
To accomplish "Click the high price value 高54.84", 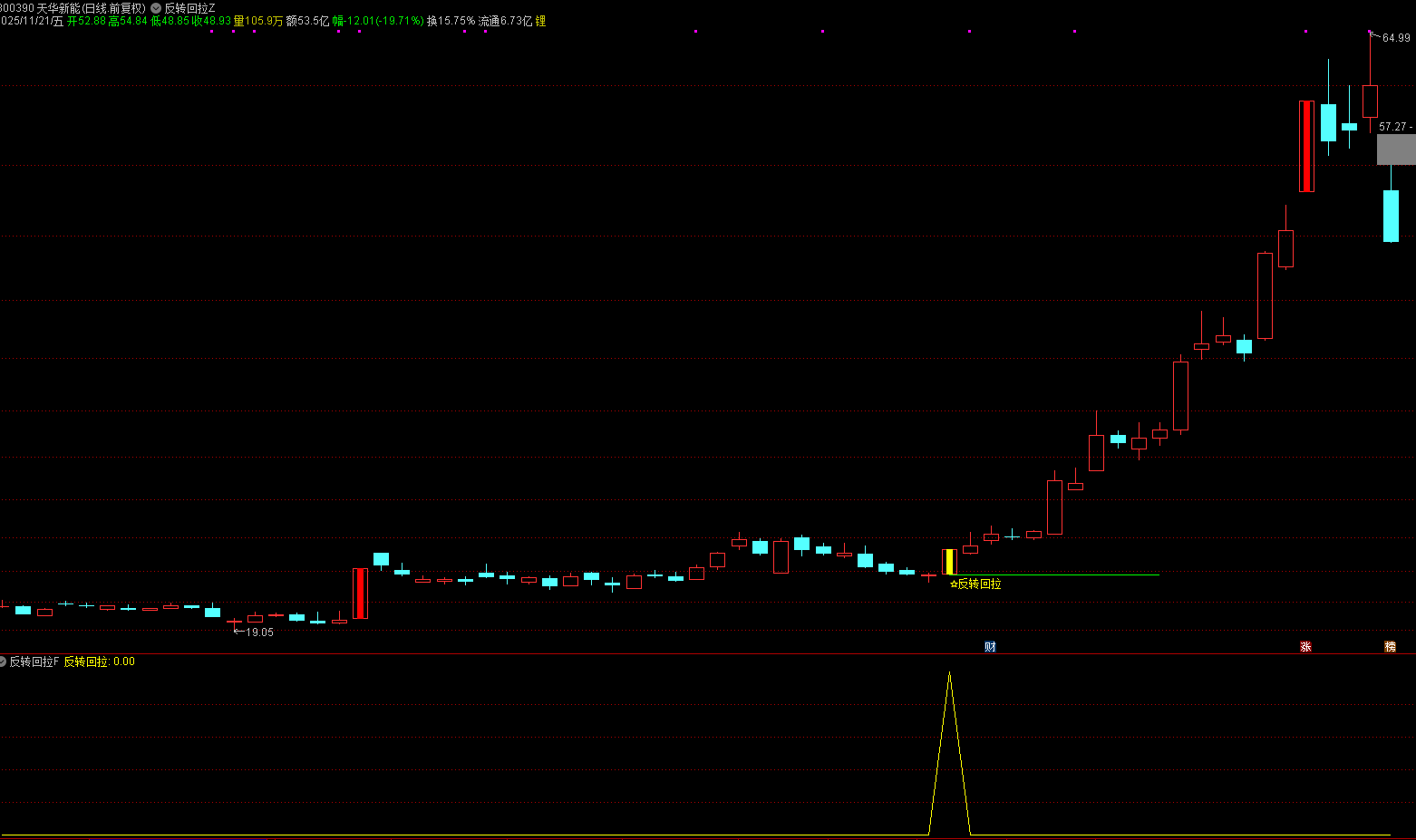I will pyautogui.click(x=128, y=21).
